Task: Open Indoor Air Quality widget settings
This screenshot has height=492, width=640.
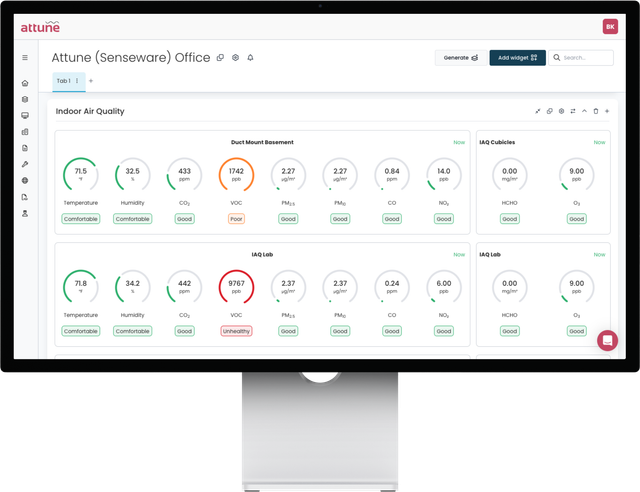Action: (x=562, y=111)
